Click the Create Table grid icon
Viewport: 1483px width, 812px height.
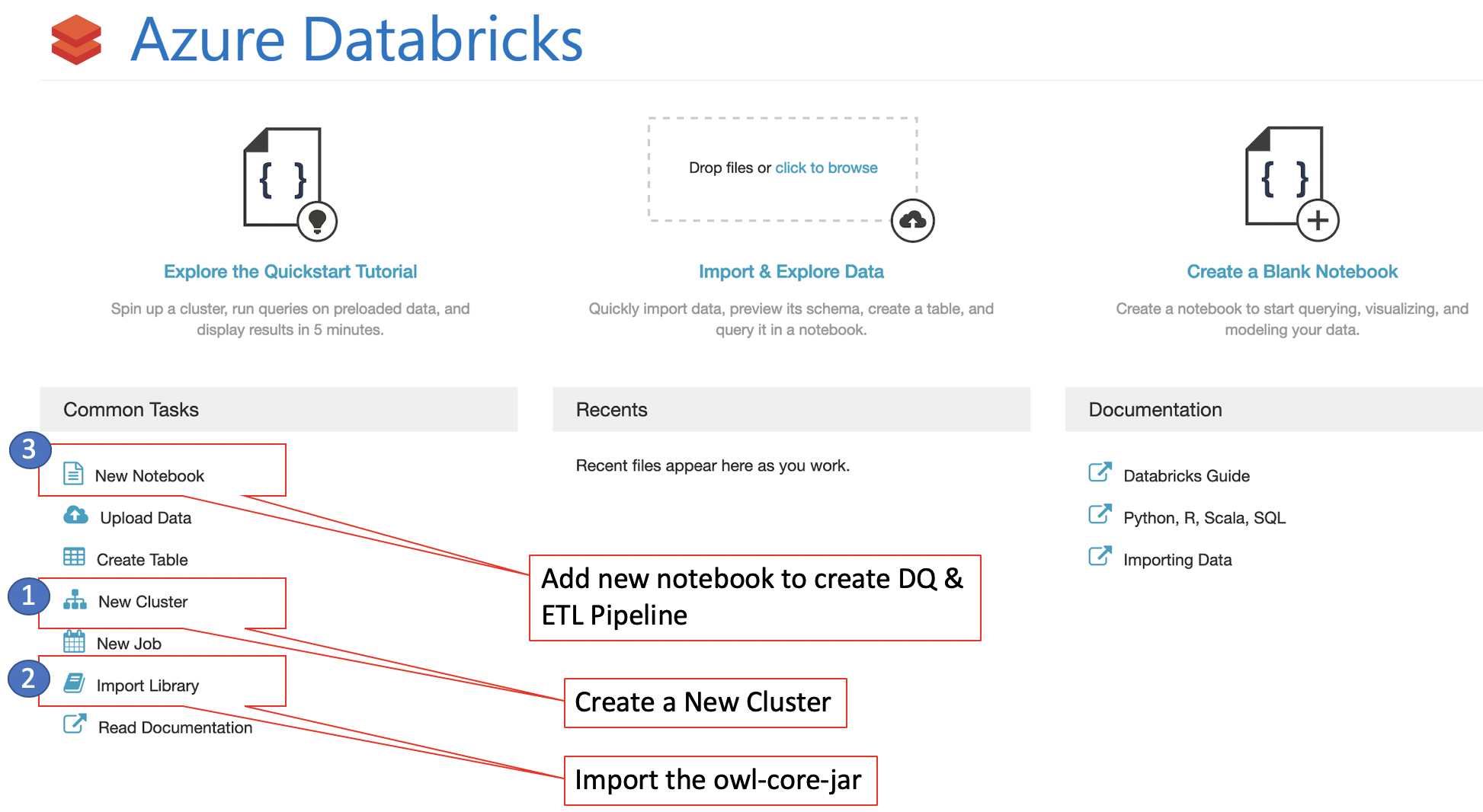coord(74,557)
